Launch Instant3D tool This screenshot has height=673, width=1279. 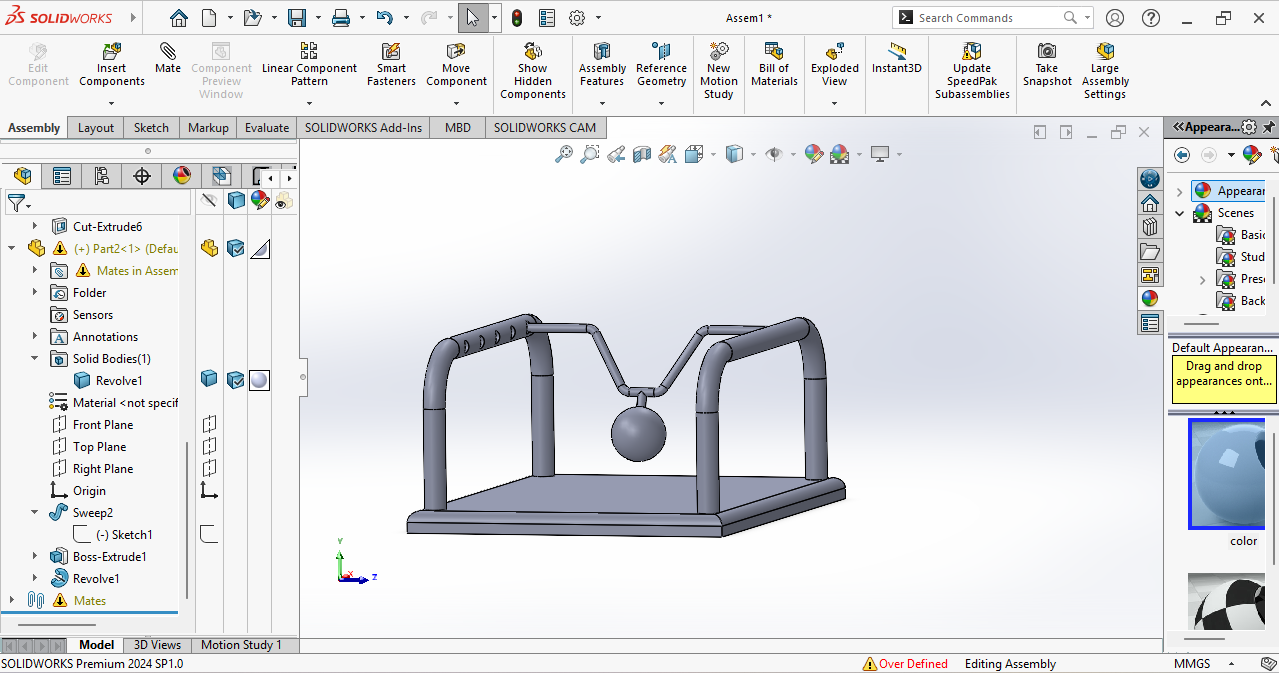[896, 58]
